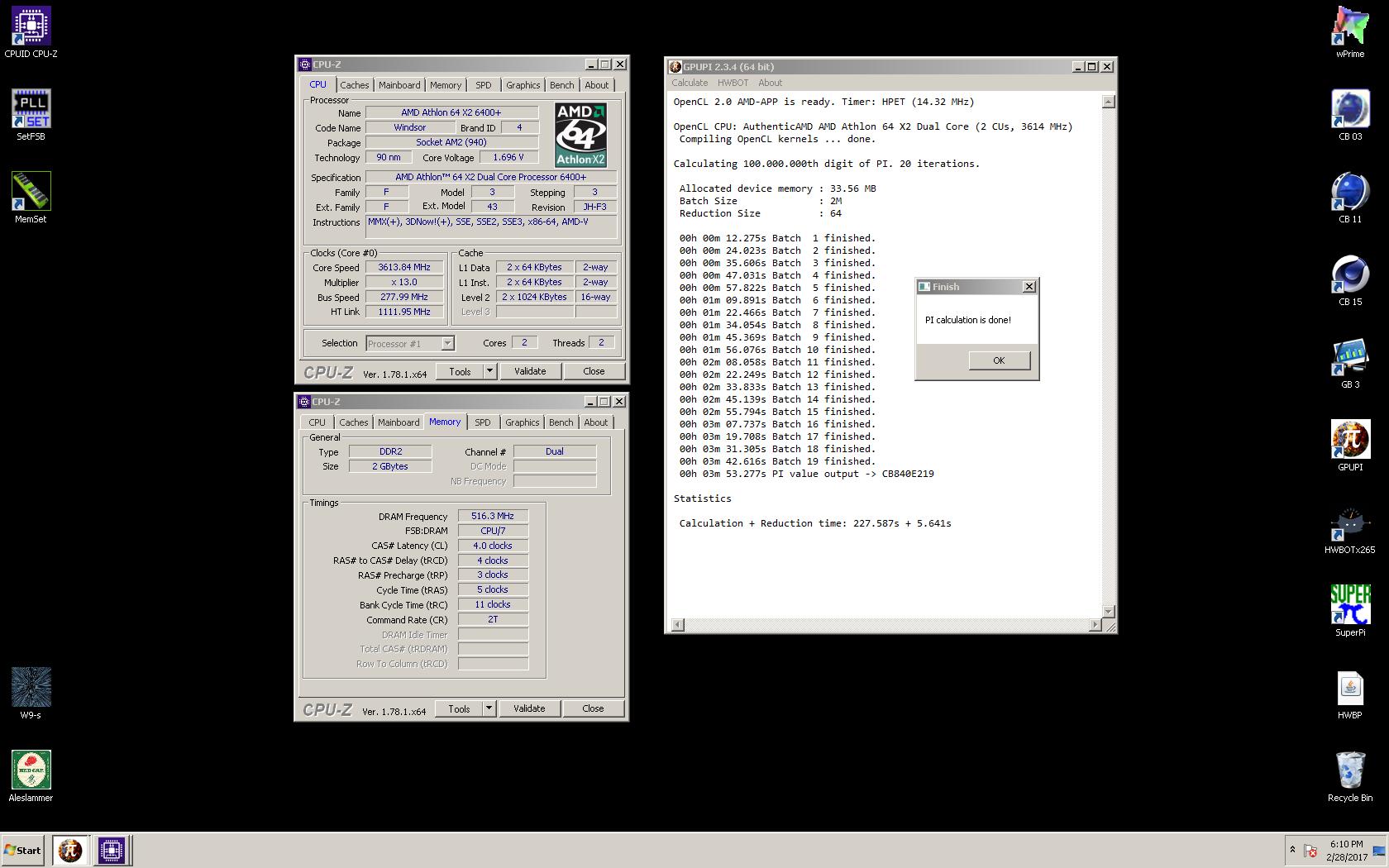Click the CPU name AMD Athlon 64 X2 6400+
The image size is (1389, 868).
pos(451,112)
